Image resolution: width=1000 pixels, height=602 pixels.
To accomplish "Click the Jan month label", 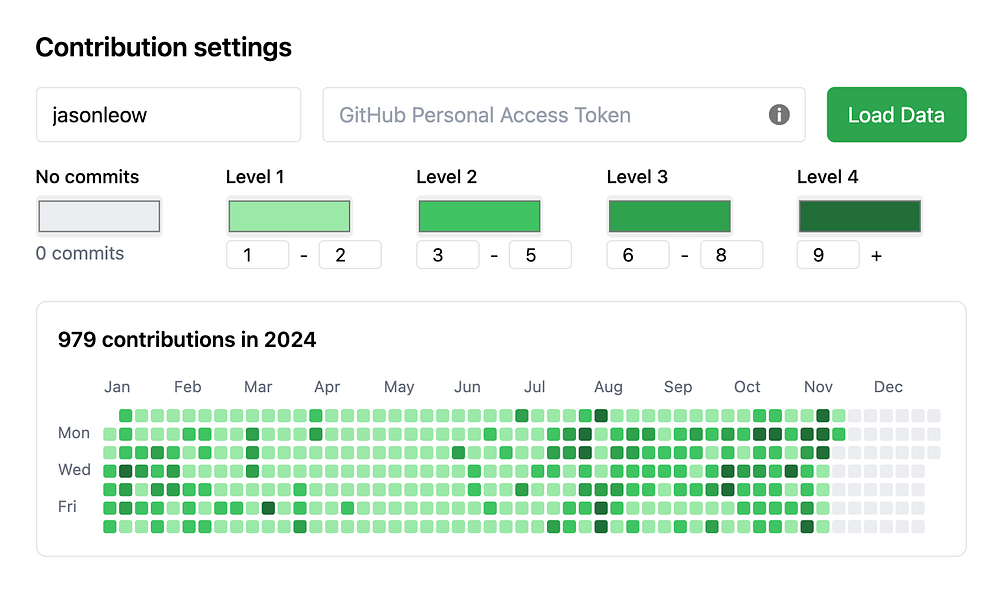I will [x=117, y=387].
